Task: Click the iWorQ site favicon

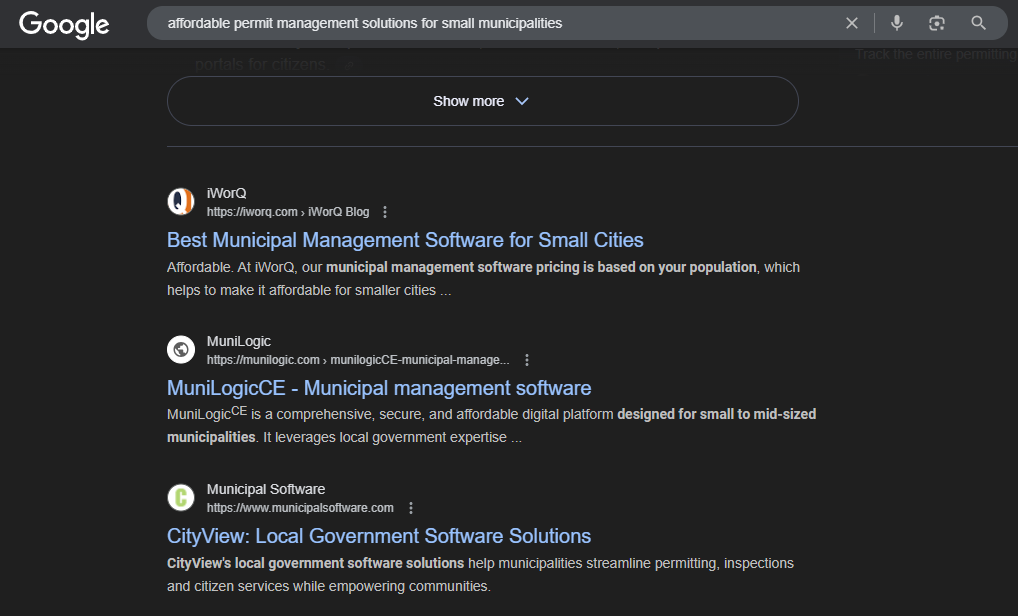Action: 181,202
